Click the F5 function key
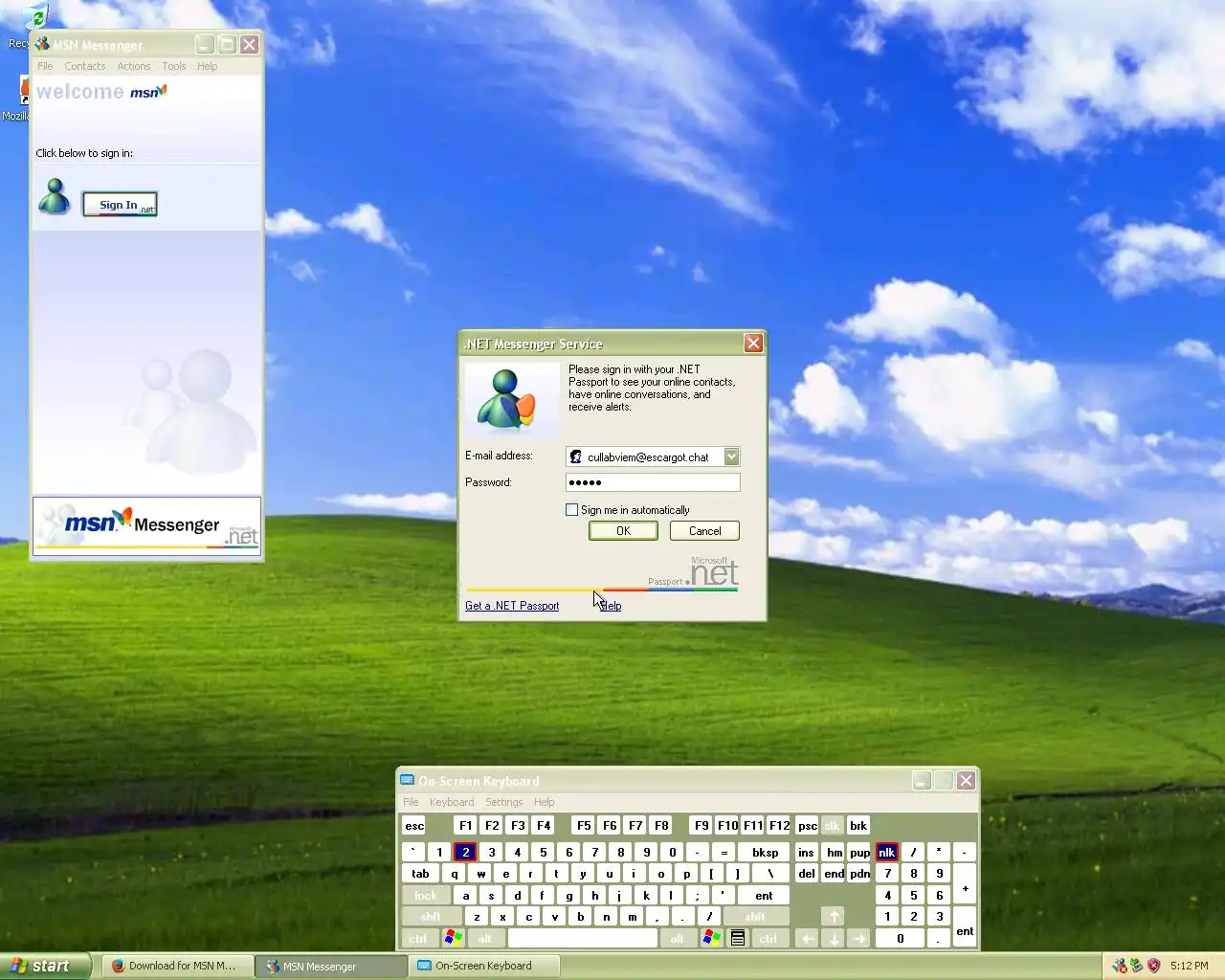 (x=584, y=826)
